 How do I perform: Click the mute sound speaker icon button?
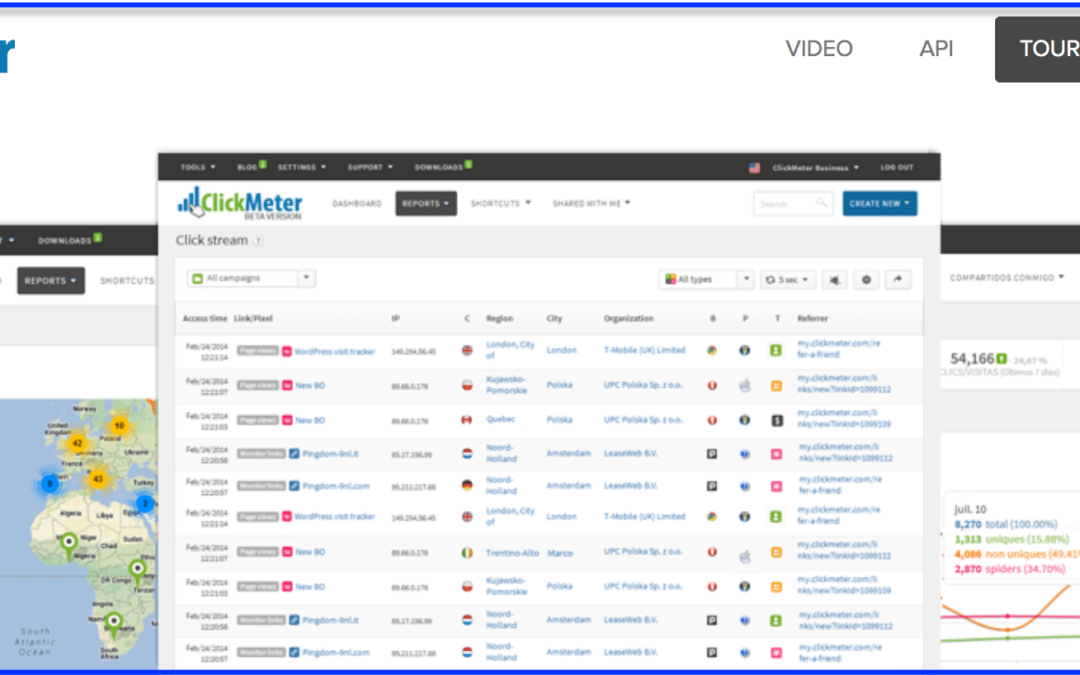835,280
